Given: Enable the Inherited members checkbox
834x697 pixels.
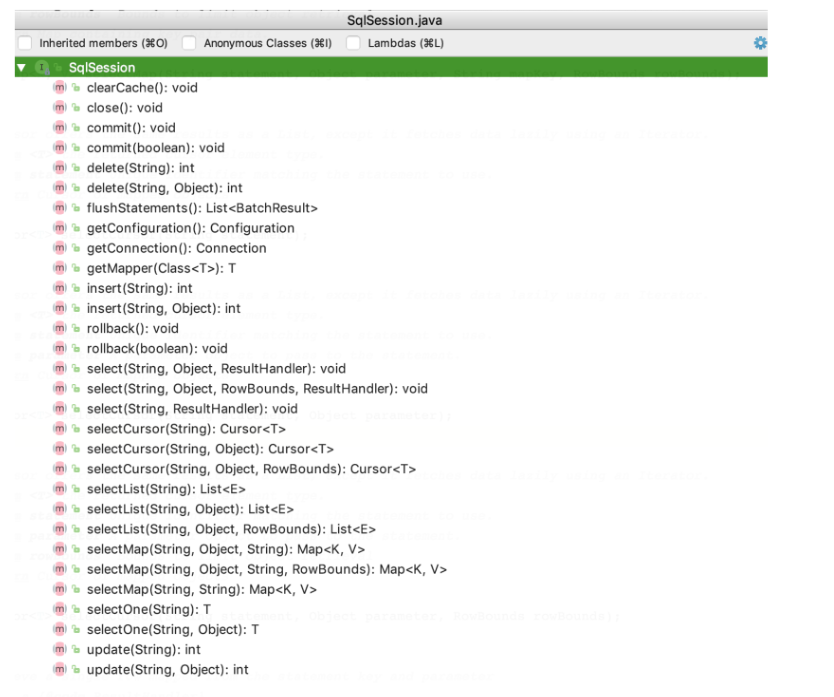Looking at the screenshot, I should 24,43.
